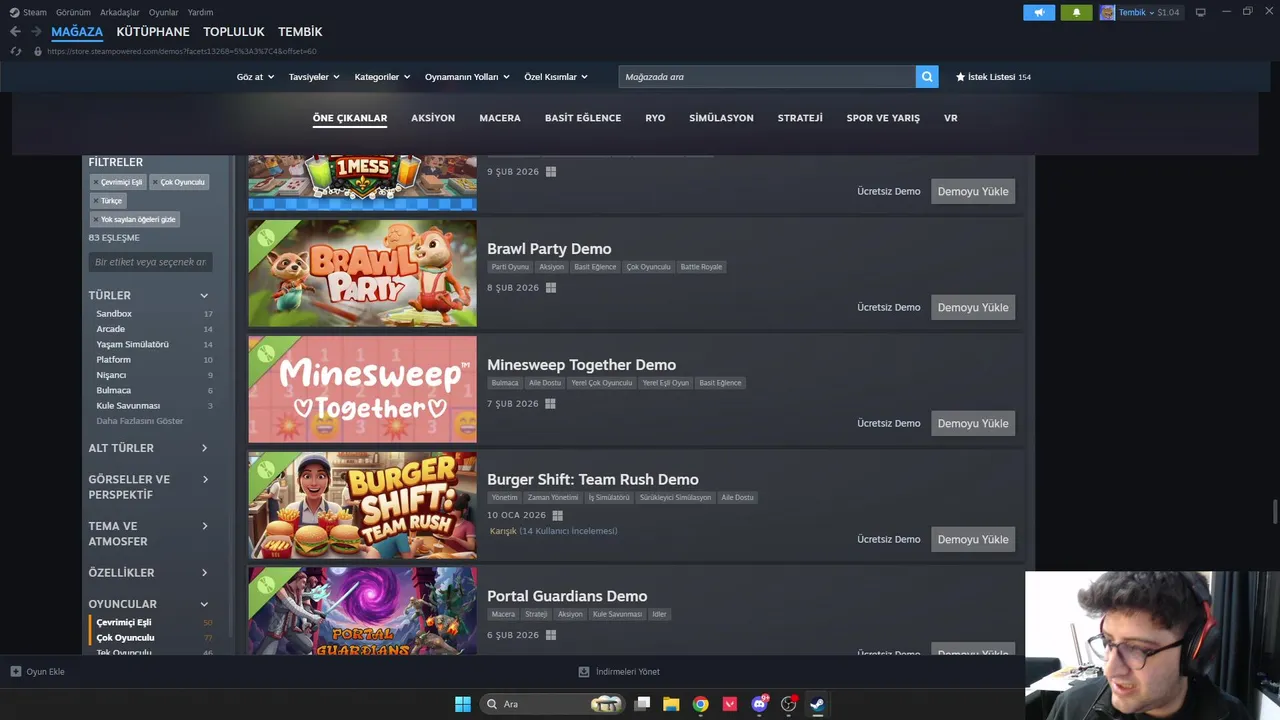
Task: Switch to the BASİT EĞLENCE tab
Action: (x=583, y=118)
